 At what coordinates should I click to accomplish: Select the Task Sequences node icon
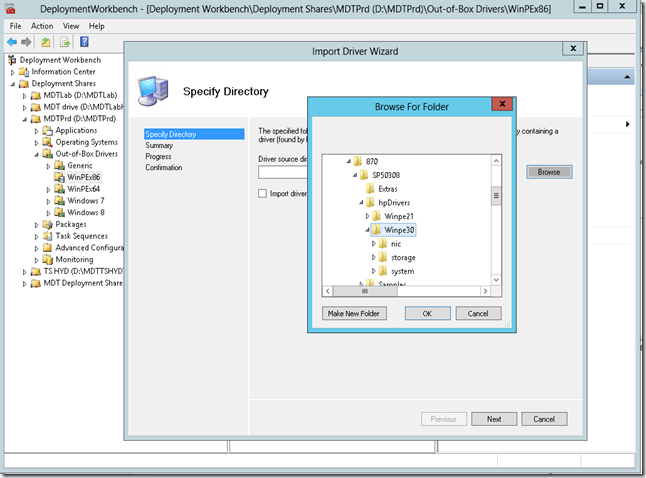(47, 236)
